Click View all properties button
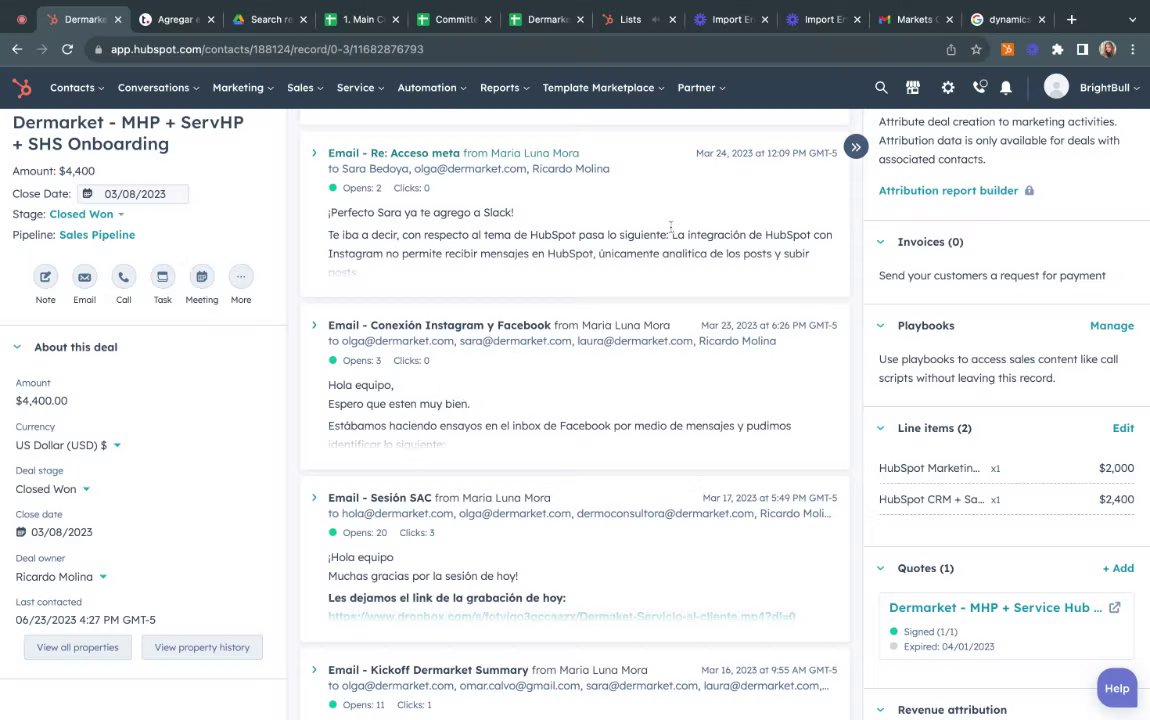Image resolution: width=1150 pixels, height=720 pixels. point(78,647)
